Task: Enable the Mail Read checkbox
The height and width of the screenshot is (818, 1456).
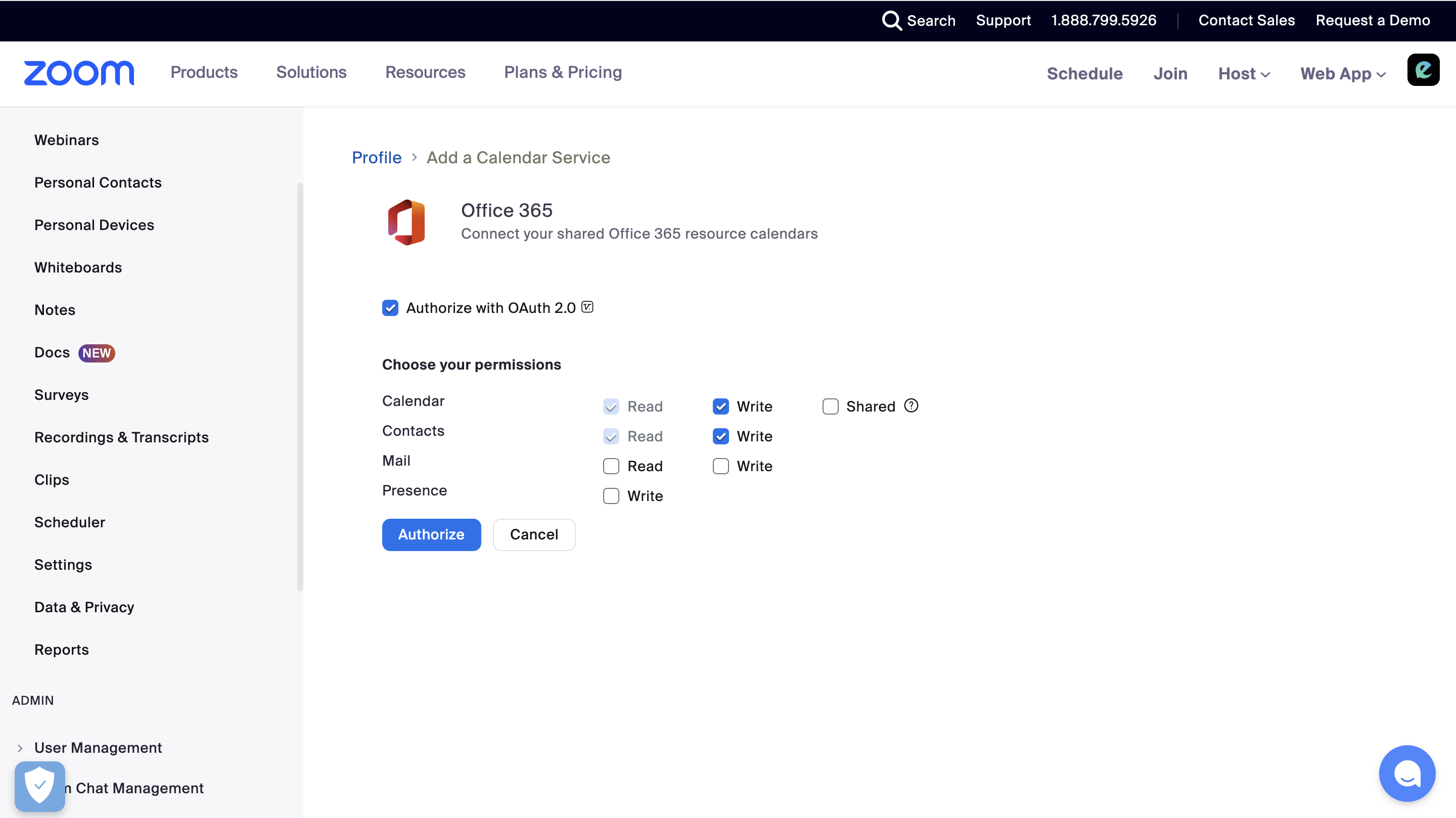Action: click(x=611, y=466)
